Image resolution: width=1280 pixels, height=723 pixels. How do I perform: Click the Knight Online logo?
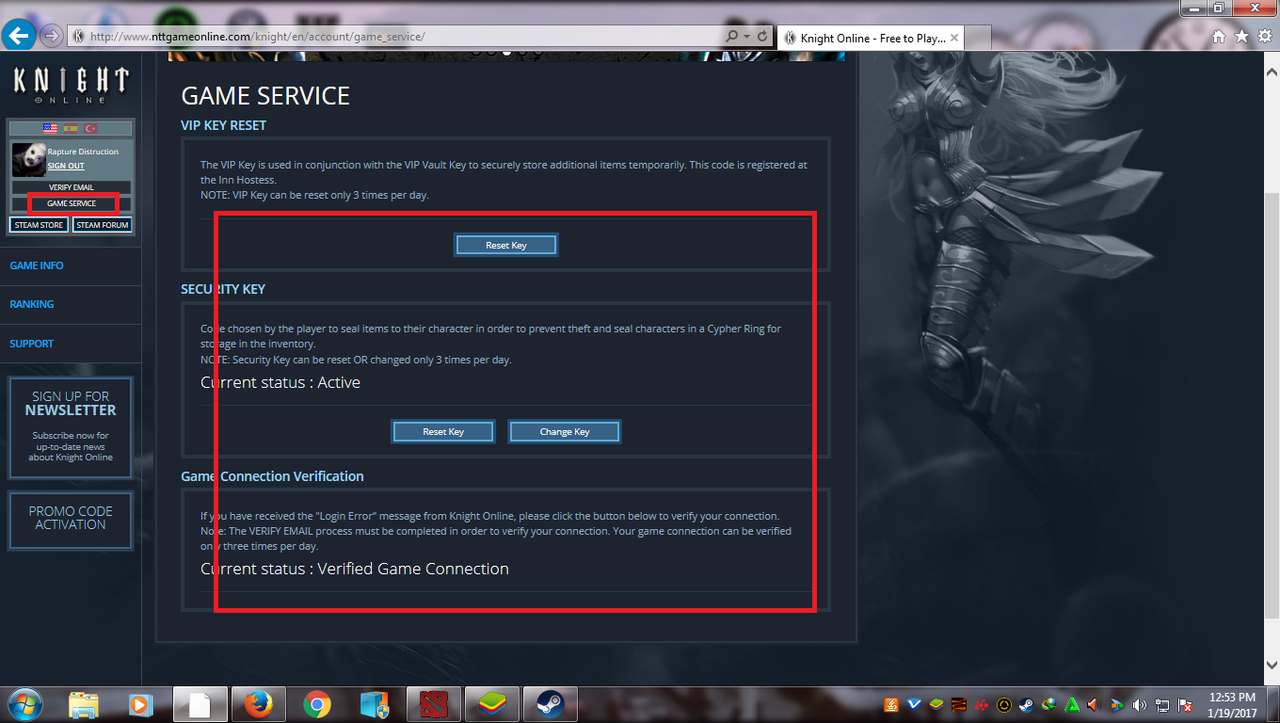(70, 84)
